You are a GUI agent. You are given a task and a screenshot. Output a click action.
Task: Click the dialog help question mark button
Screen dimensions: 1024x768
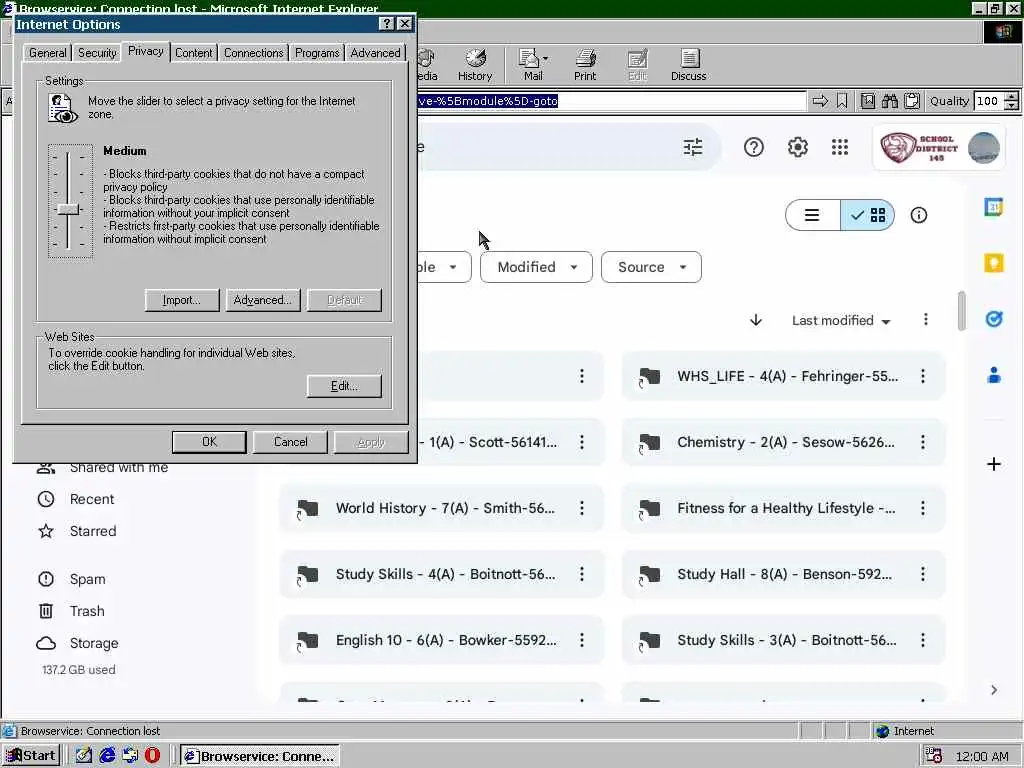(387, 24)
